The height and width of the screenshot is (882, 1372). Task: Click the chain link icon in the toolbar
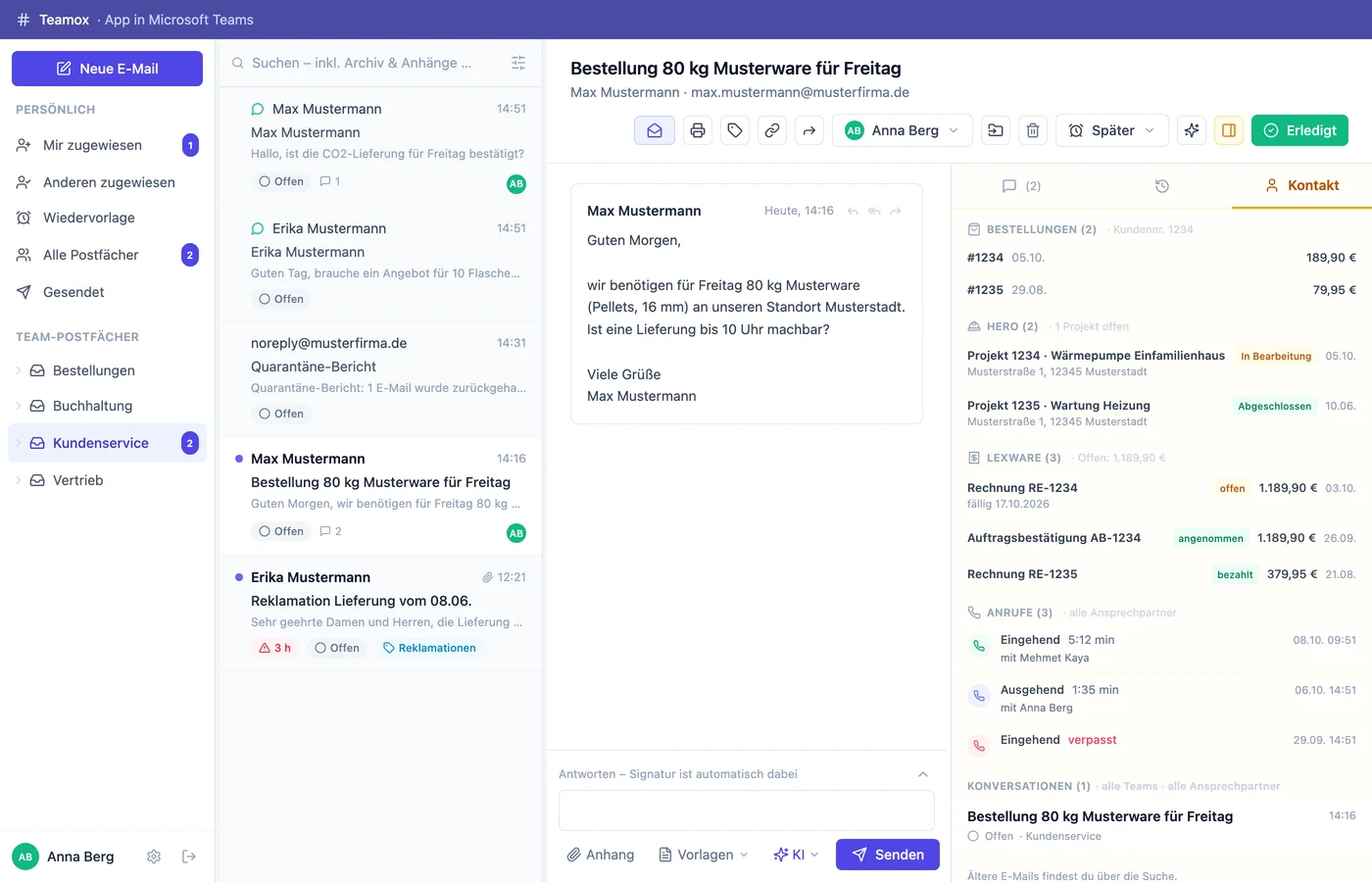(x=772, y=130)
